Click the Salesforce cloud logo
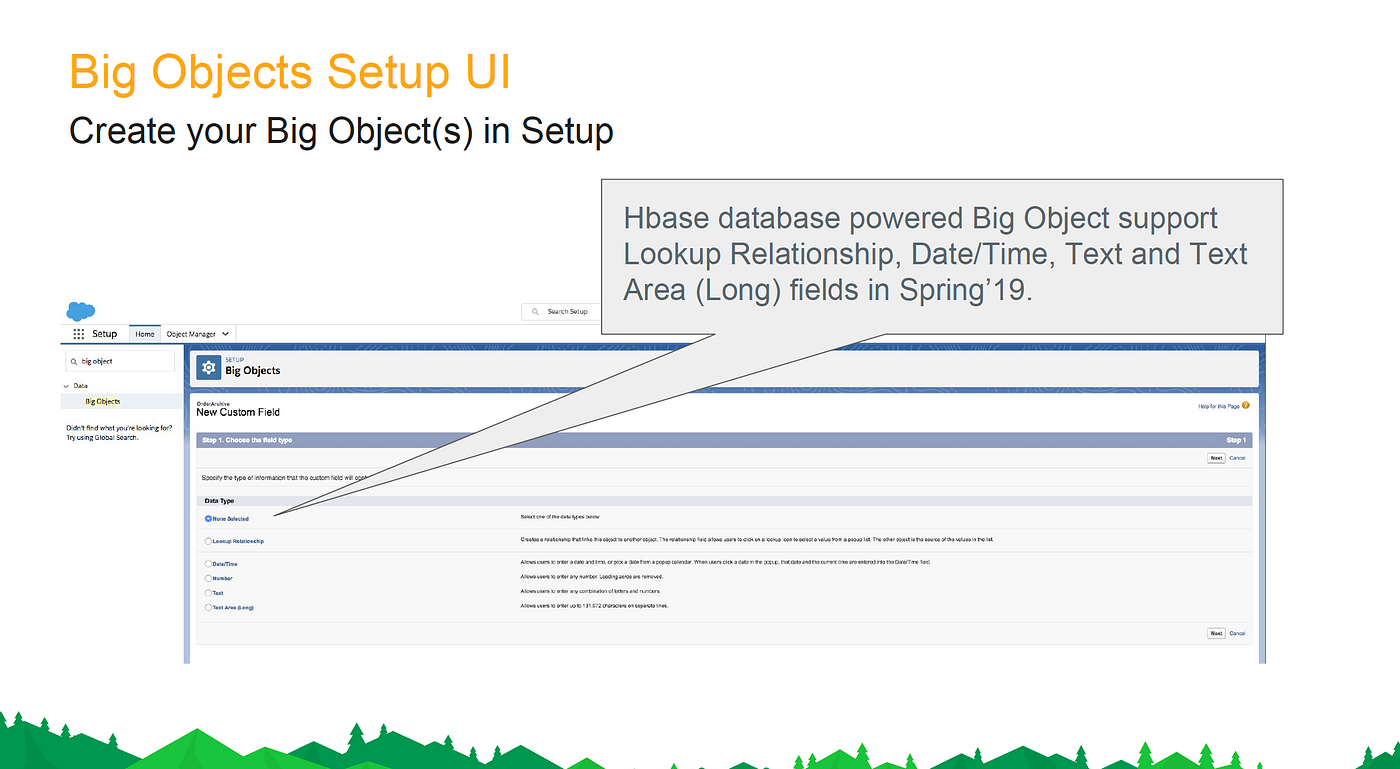 pos(80,311)
